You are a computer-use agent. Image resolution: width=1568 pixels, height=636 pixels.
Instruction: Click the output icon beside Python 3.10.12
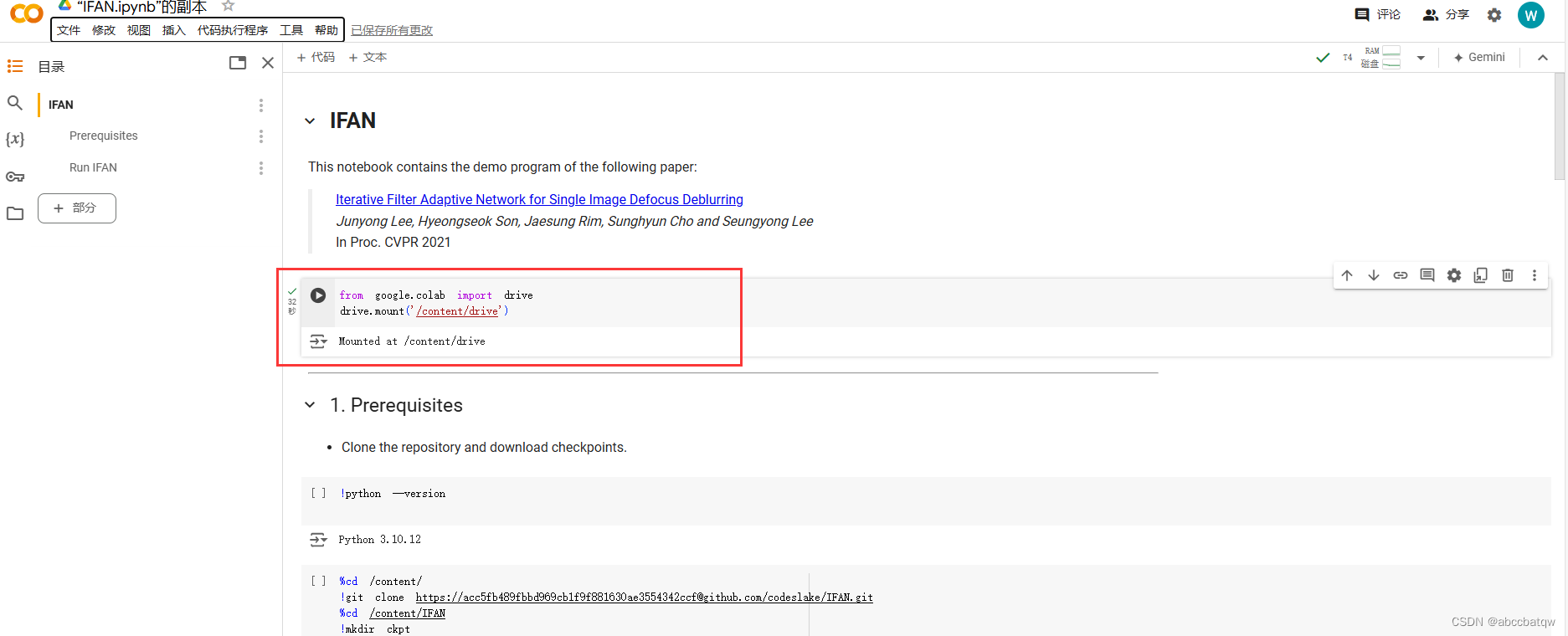(318, 540)
